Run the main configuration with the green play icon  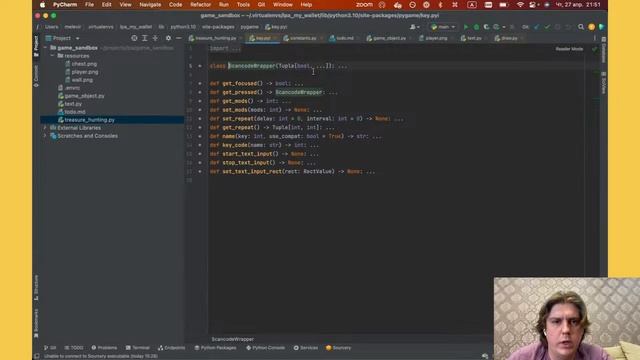(x=466, y=27)
